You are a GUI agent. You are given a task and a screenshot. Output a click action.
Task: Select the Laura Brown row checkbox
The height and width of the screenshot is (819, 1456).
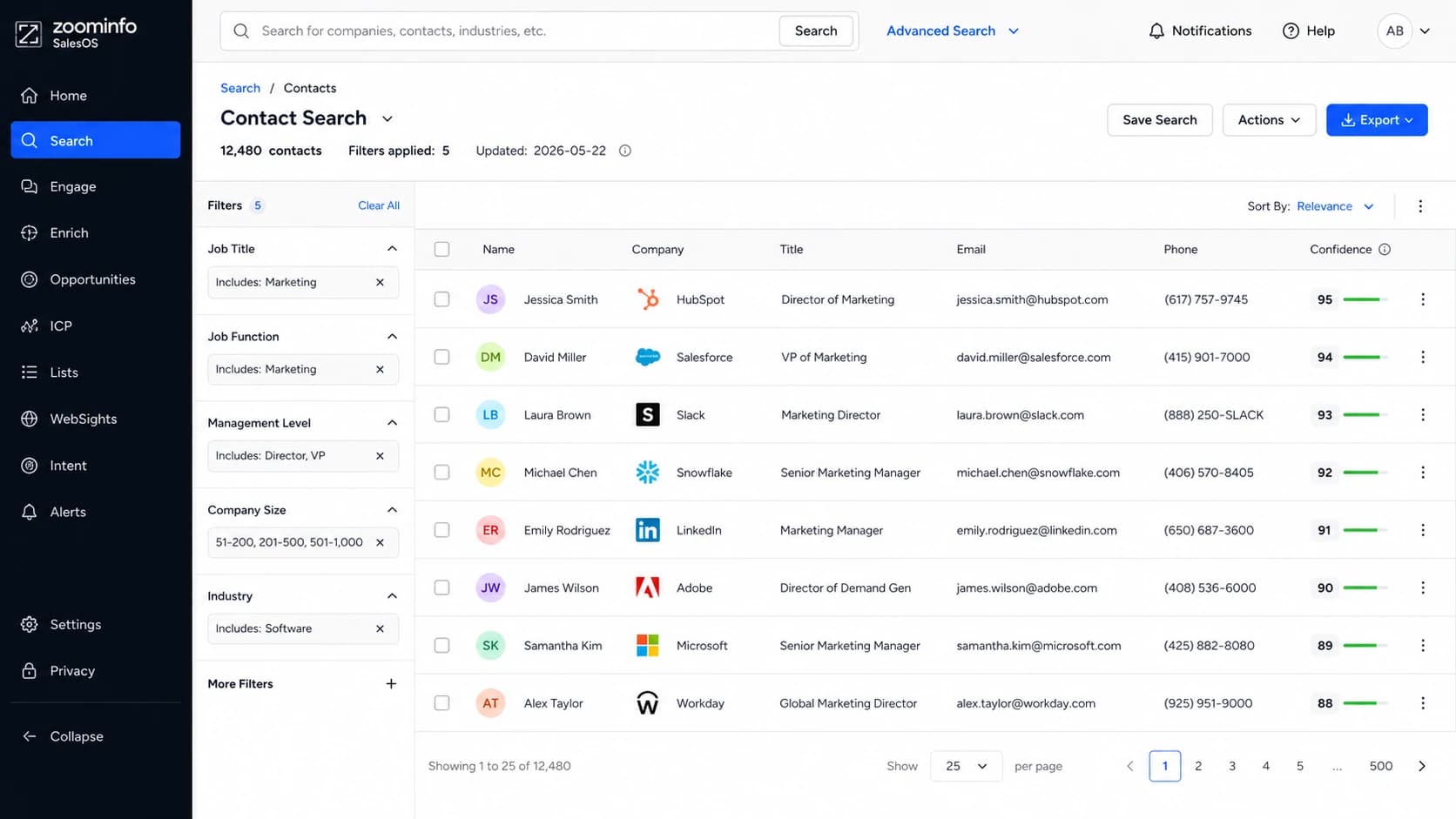442,414
